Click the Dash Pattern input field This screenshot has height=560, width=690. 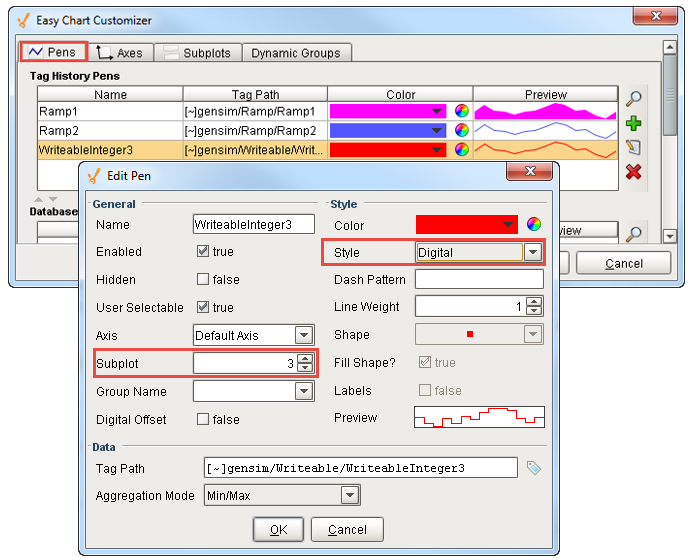click(479, 279)
